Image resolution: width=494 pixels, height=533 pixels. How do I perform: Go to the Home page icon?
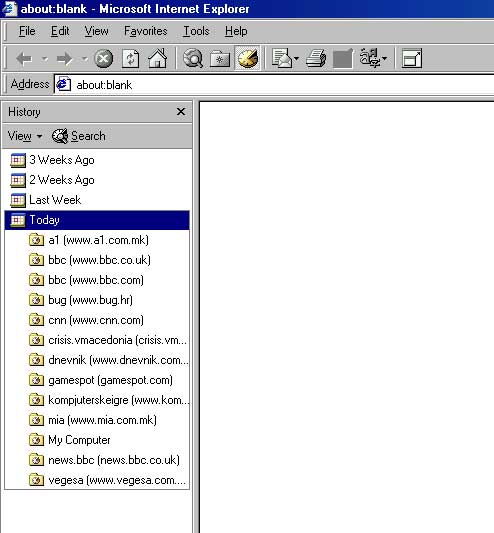tap(157, 58)
